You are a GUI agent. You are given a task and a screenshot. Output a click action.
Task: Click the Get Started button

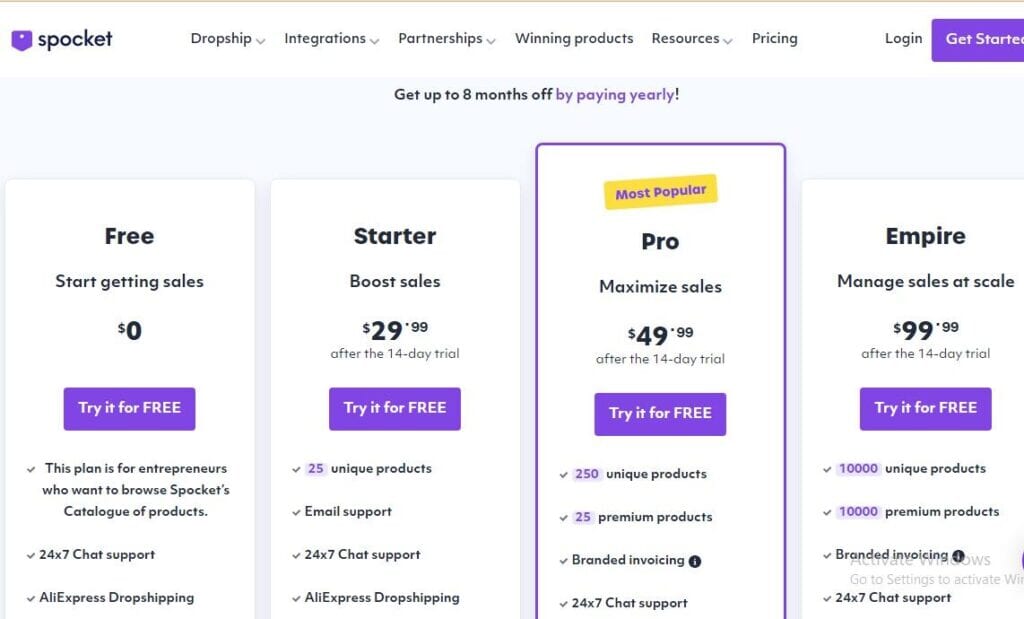click(978, 40)
